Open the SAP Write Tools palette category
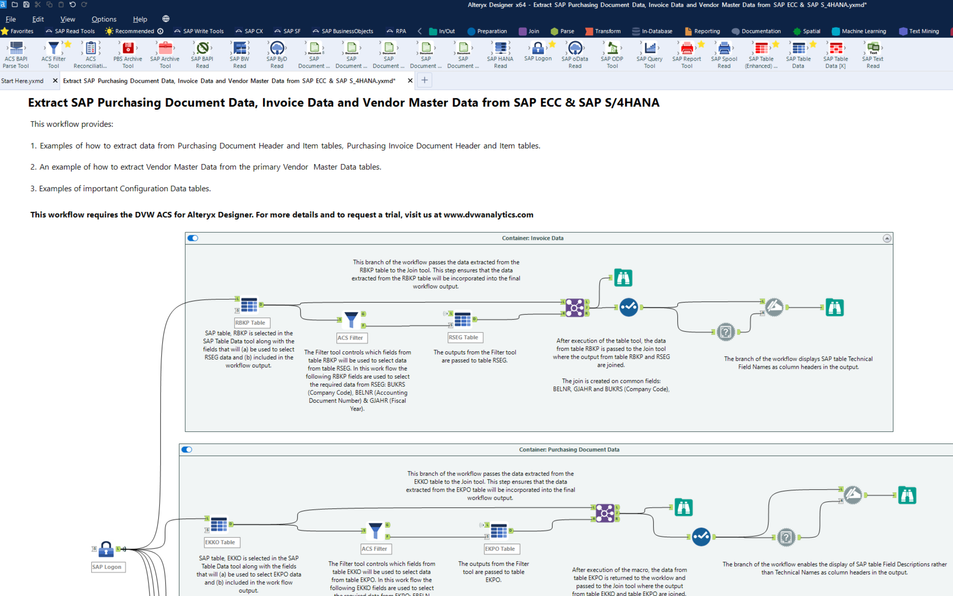 coord(199,31)
